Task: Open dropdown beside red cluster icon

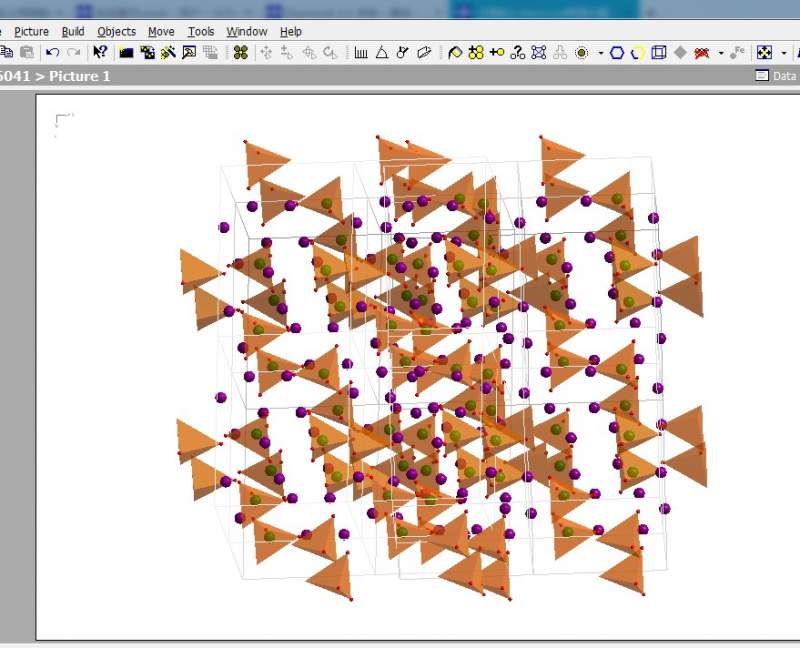Action: [721, 53]
